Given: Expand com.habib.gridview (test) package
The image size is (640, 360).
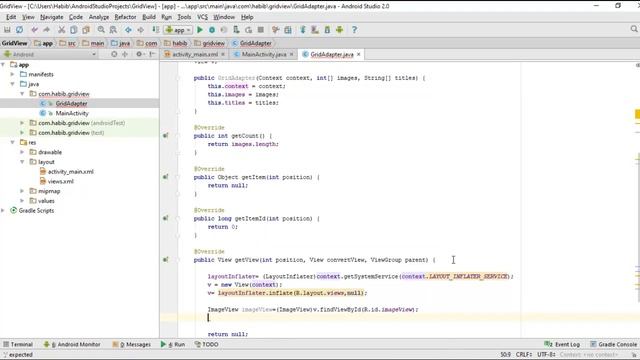Looking at the screenshot, I should [x=22, y=133].
